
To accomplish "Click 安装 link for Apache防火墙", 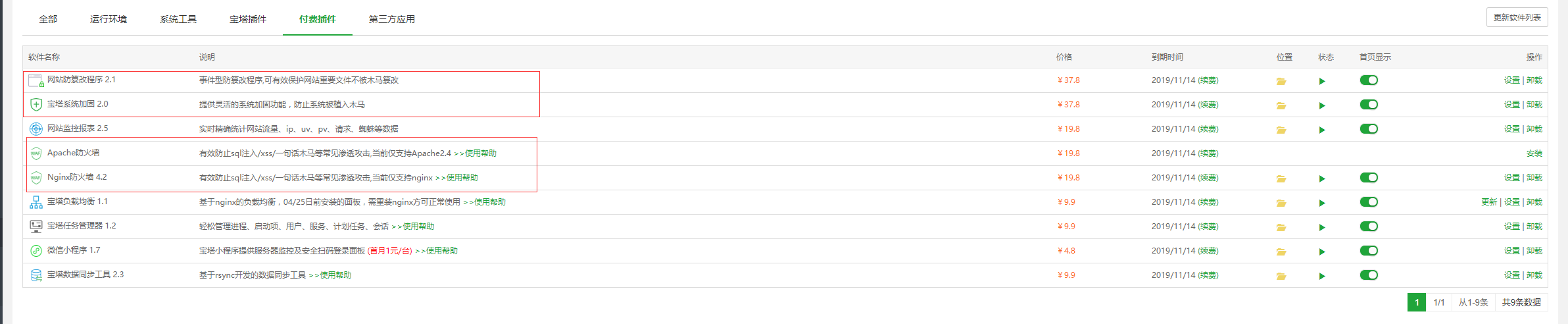I will pyautogui.click(x=1534, y=153).
